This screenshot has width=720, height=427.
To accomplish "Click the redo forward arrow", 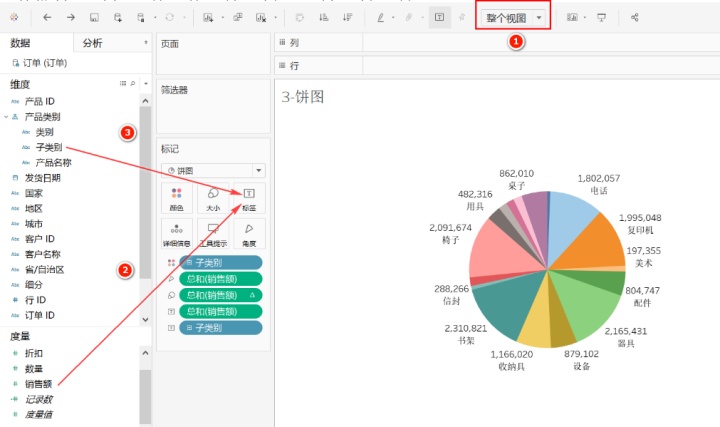I will click(x=71, y=17).
